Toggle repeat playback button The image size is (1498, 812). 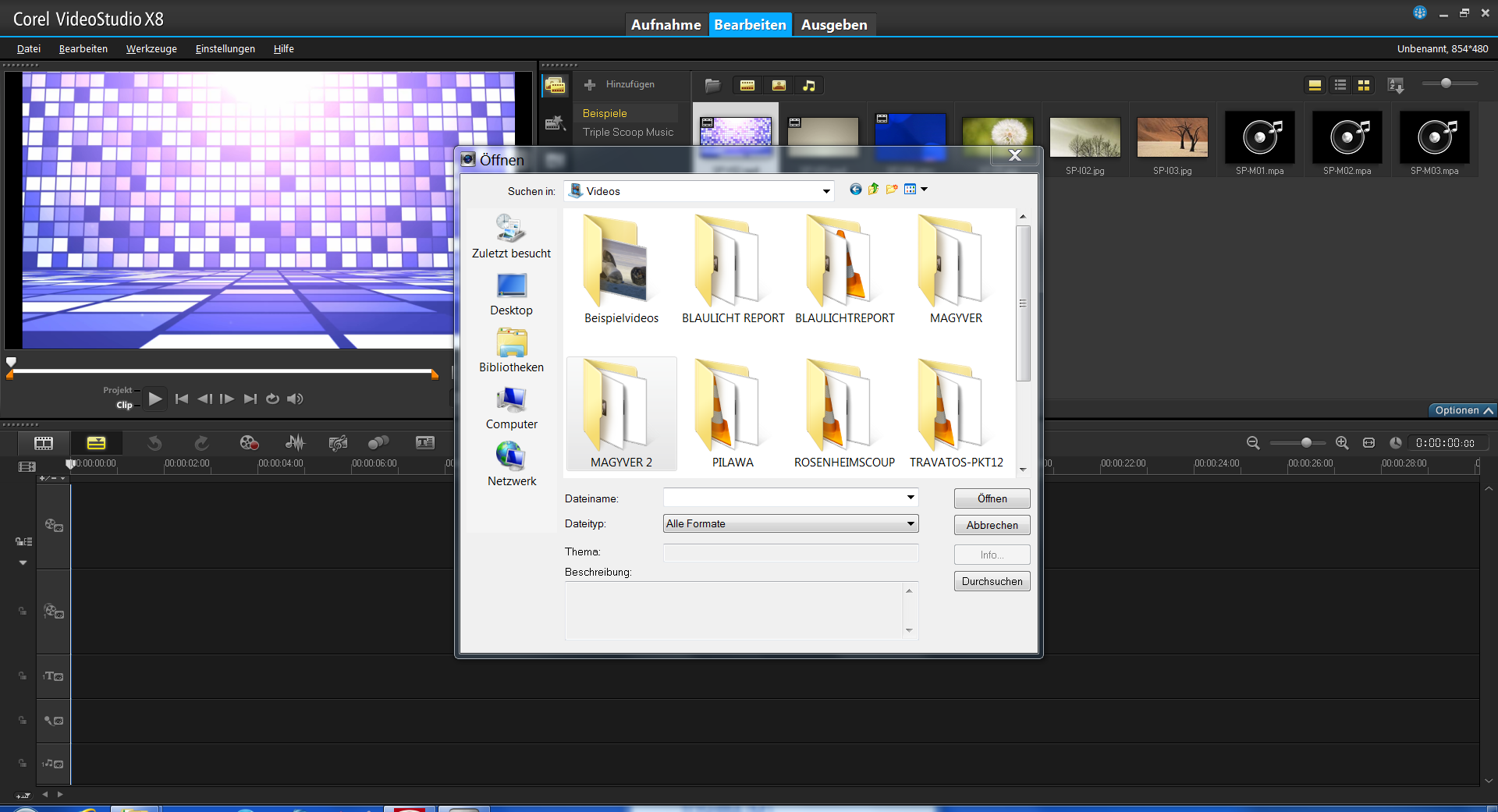click(272, 399)
